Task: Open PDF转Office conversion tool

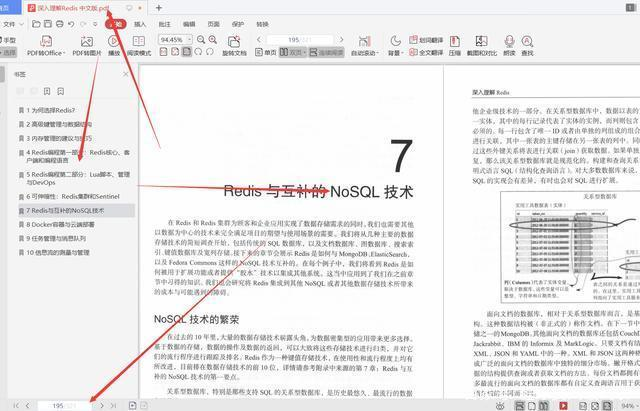Action: point(46,45)
